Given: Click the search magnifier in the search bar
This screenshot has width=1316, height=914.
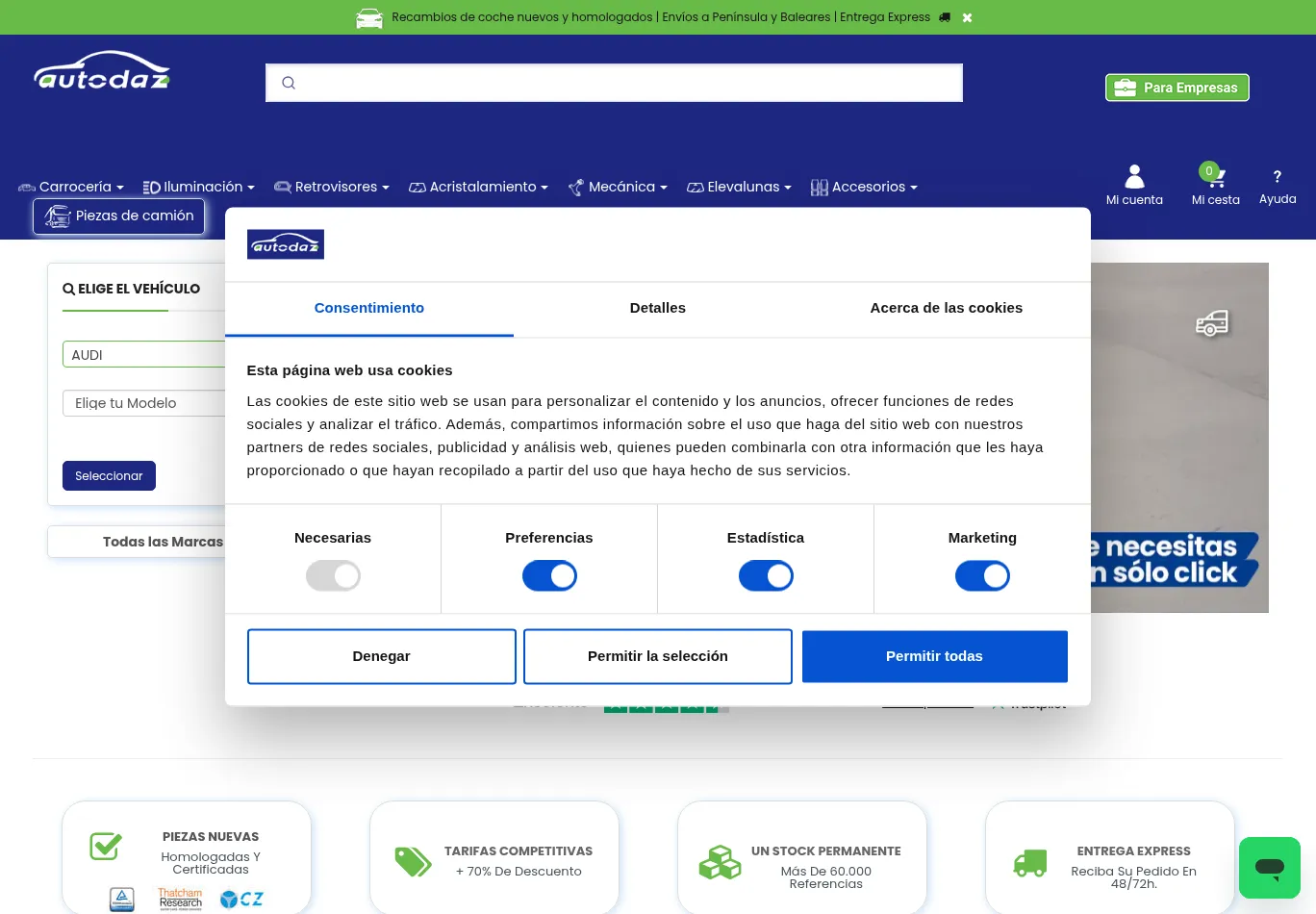Looking at the screenshot, I should coord(289,83).
